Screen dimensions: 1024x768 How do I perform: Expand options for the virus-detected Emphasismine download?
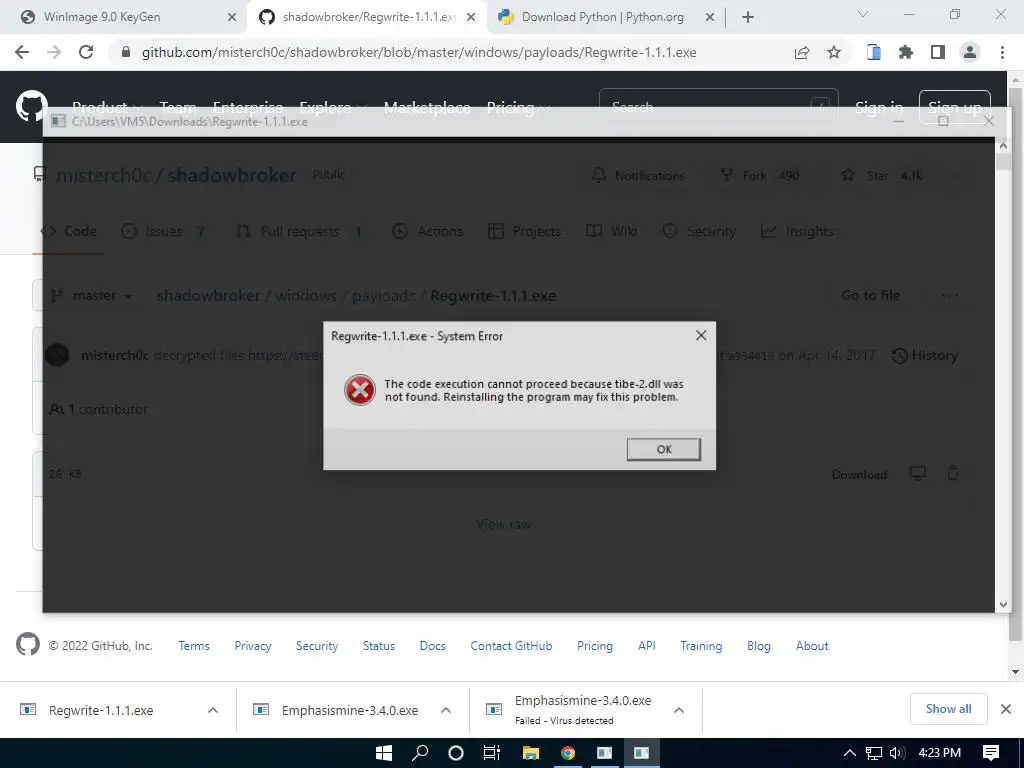point(679,710)
